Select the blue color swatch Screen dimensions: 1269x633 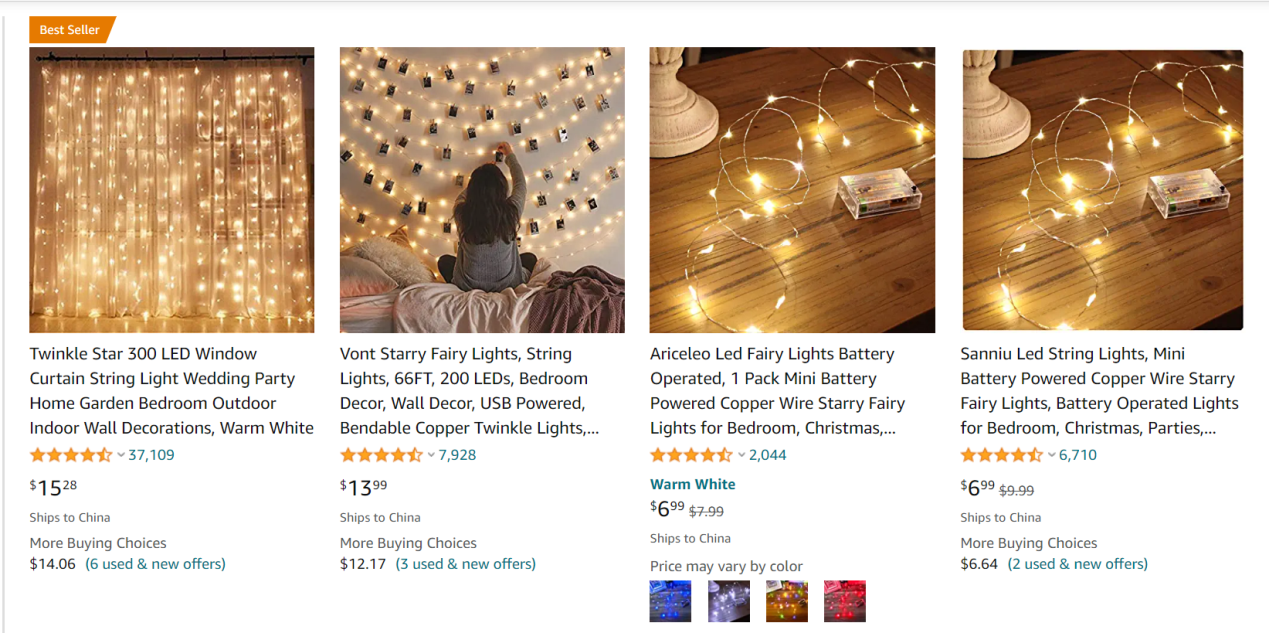click(670, 602)
